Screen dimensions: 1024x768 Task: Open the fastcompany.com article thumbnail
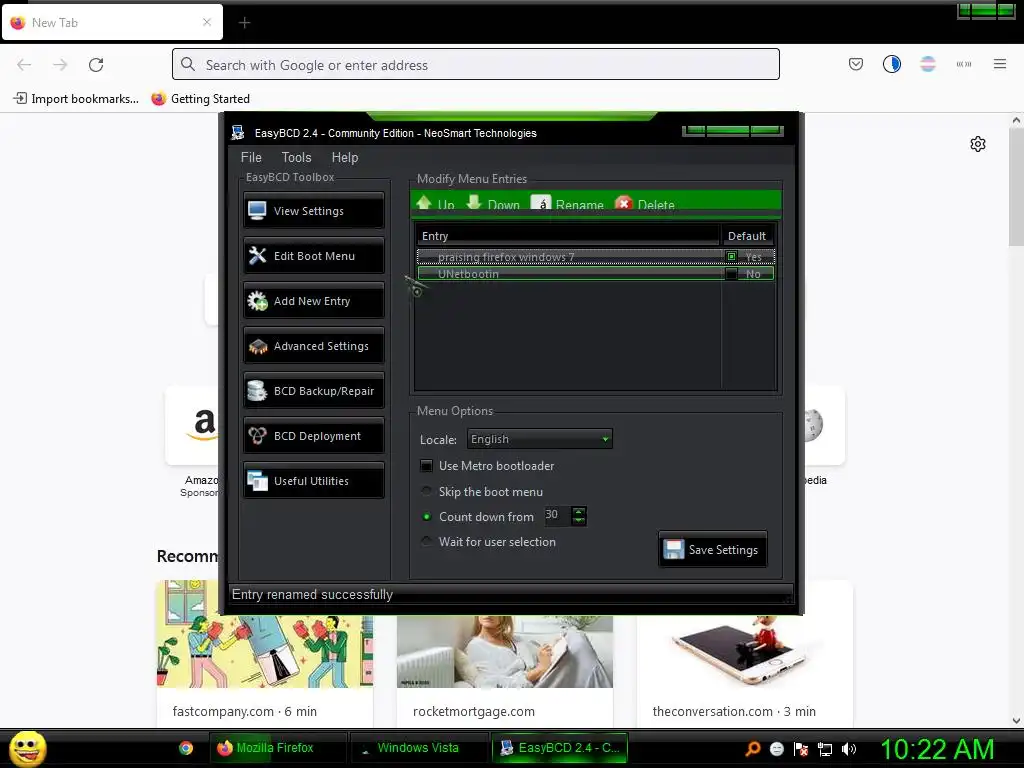click(x=264, y=650)
